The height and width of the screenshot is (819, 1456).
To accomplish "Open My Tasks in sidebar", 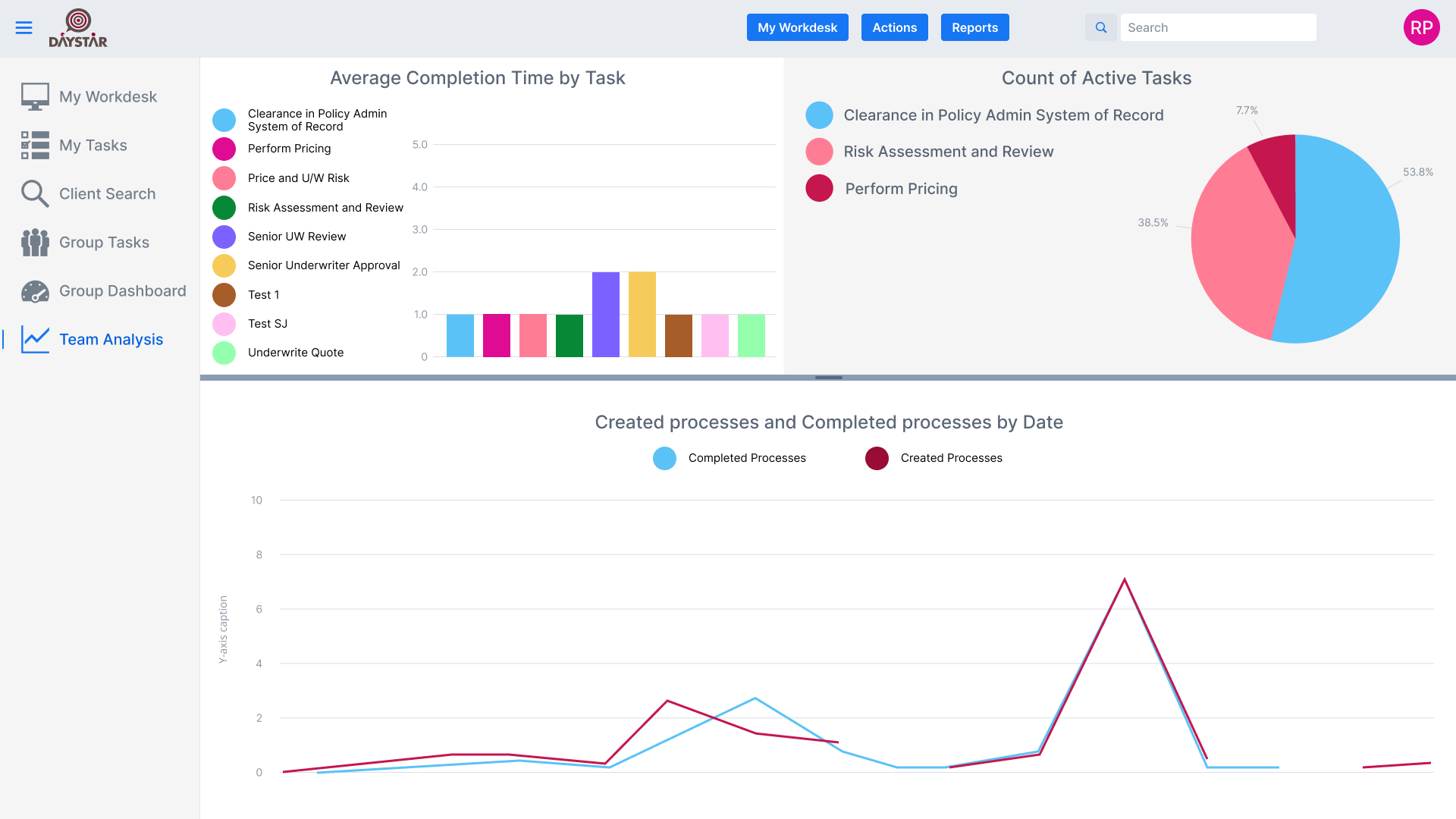I will coord(93,145).
